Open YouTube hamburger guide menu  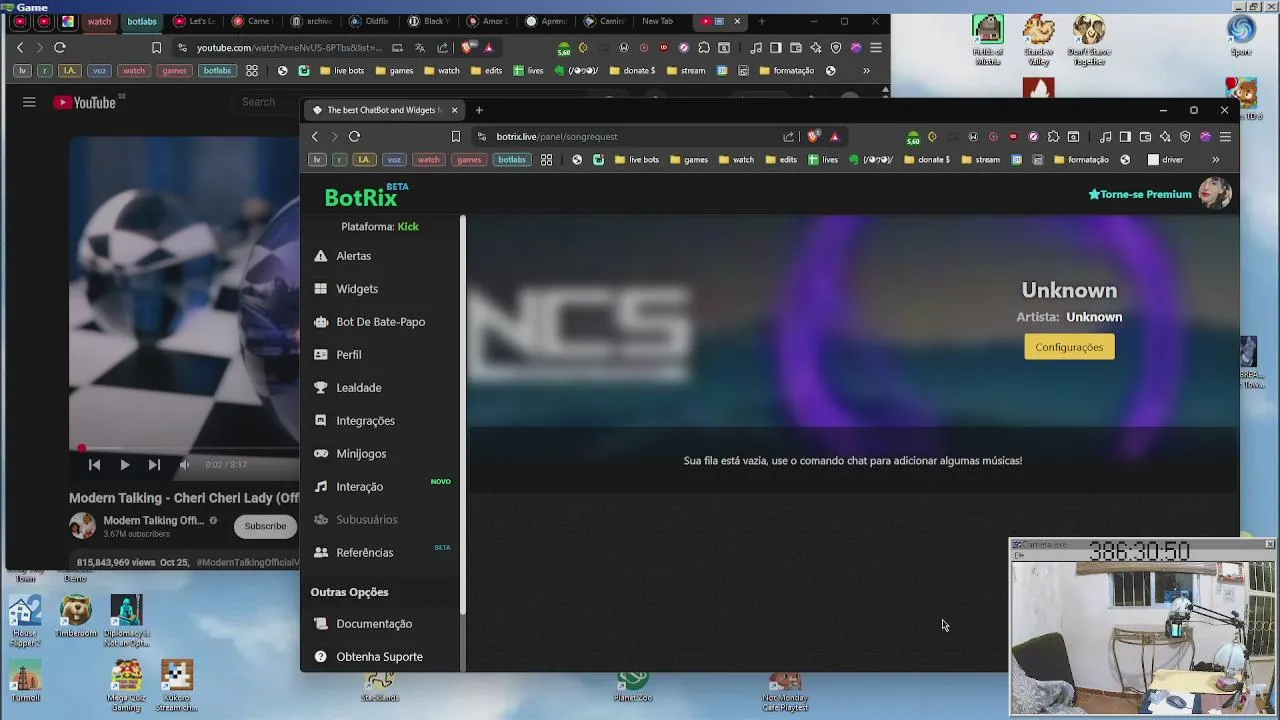(29, 102)
